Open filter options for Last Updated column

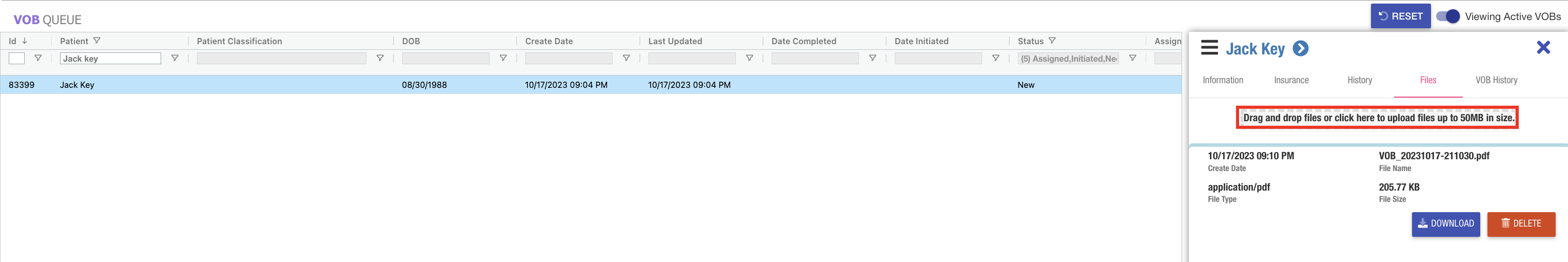coord(749,59)
